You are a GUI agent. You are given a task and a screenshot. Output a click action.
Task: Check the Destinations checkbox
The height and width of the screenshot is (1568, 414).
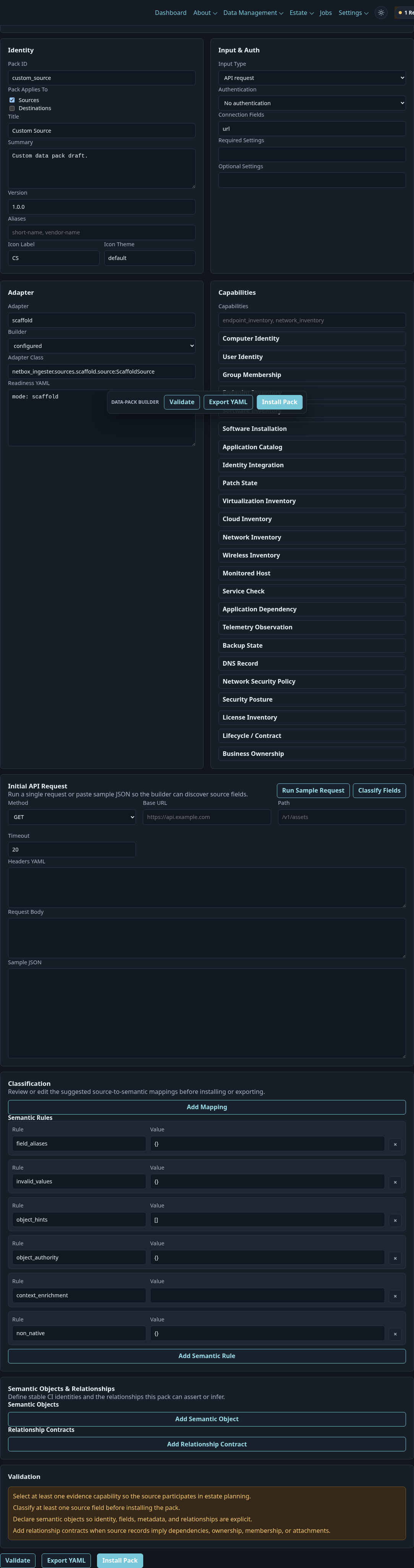point(11,108)
